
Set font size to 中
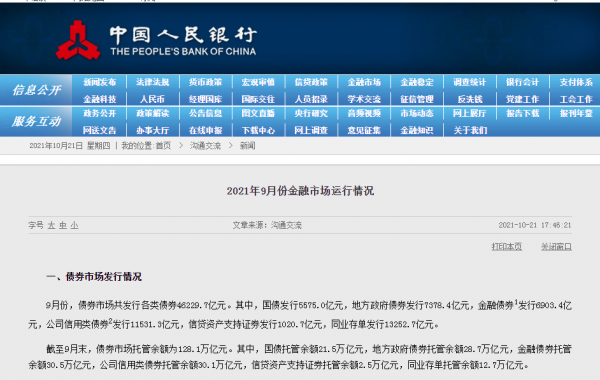point(63,225)
